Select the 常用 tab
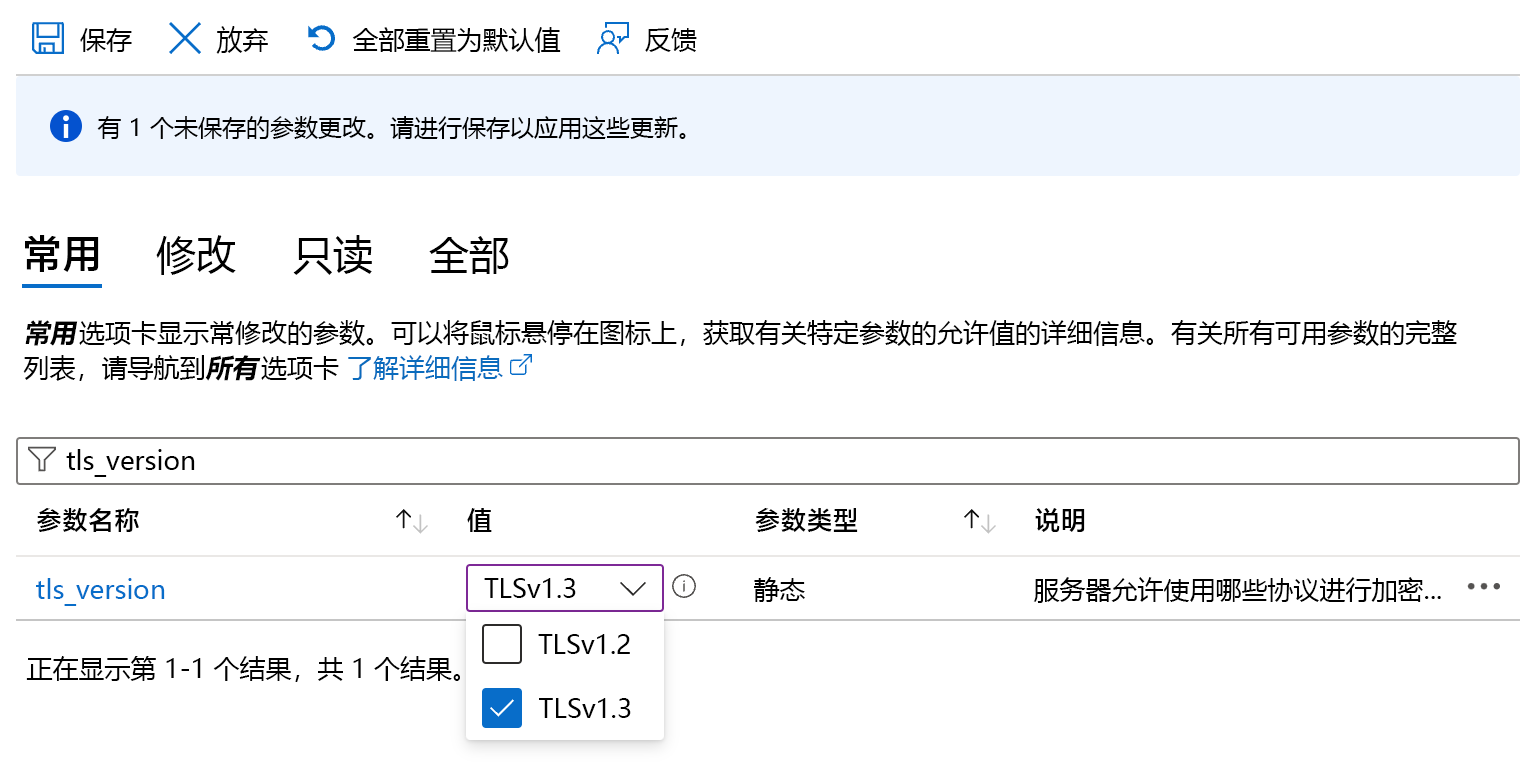Screen dimensions: 1538x762 (62, 256)
